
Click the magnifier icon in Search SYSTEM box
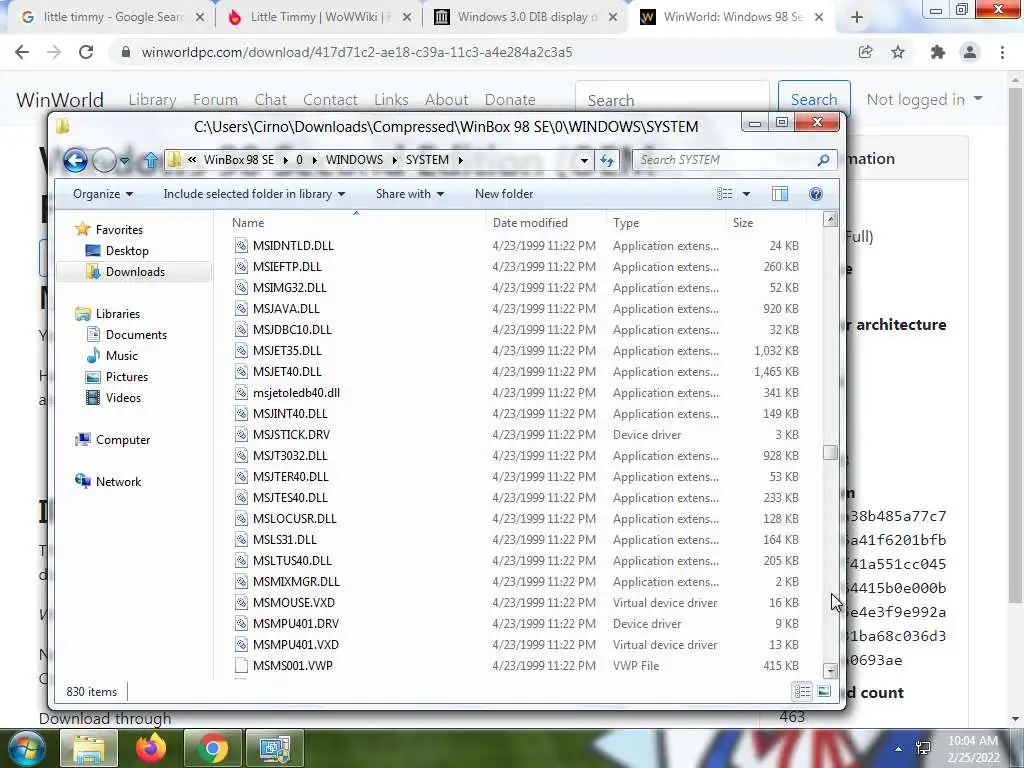[x=823, y=160]
